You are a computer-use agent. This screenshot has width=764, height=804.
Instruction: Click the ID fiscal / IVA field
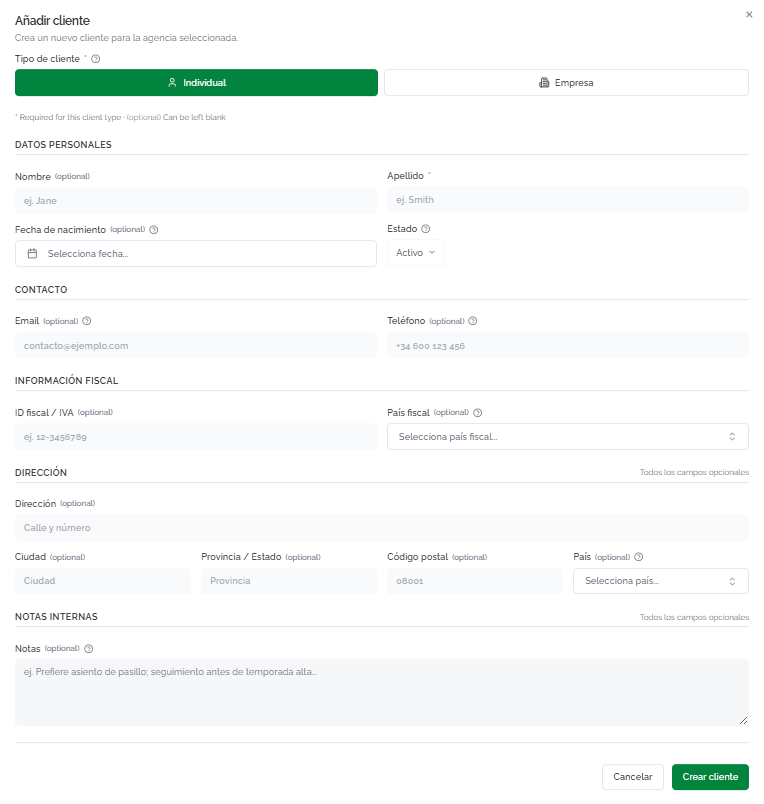click(196, 437)
